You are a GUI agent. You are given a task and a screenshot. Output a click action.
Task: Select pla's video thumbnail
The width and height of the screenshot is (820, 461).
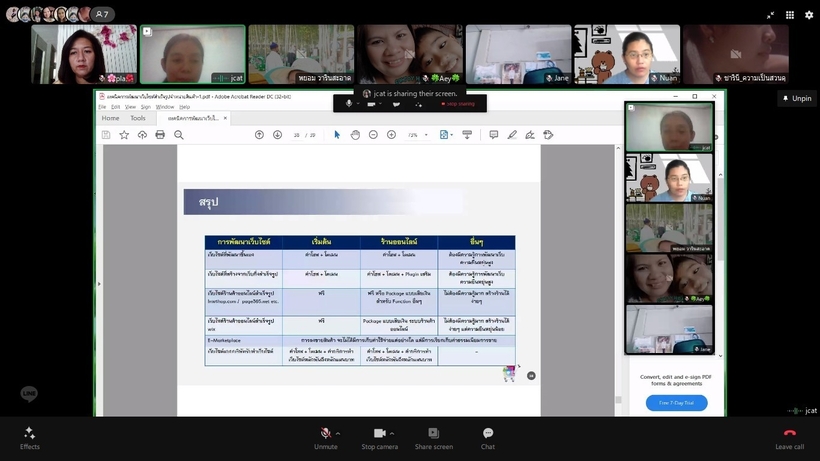84,54
